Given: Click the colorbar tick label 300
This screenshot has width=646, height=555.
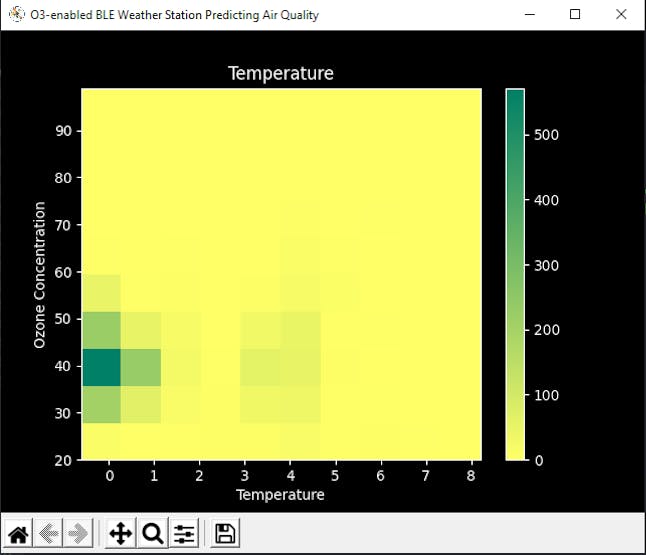Looking at the screenshot, I should click(x=546, y=265).
